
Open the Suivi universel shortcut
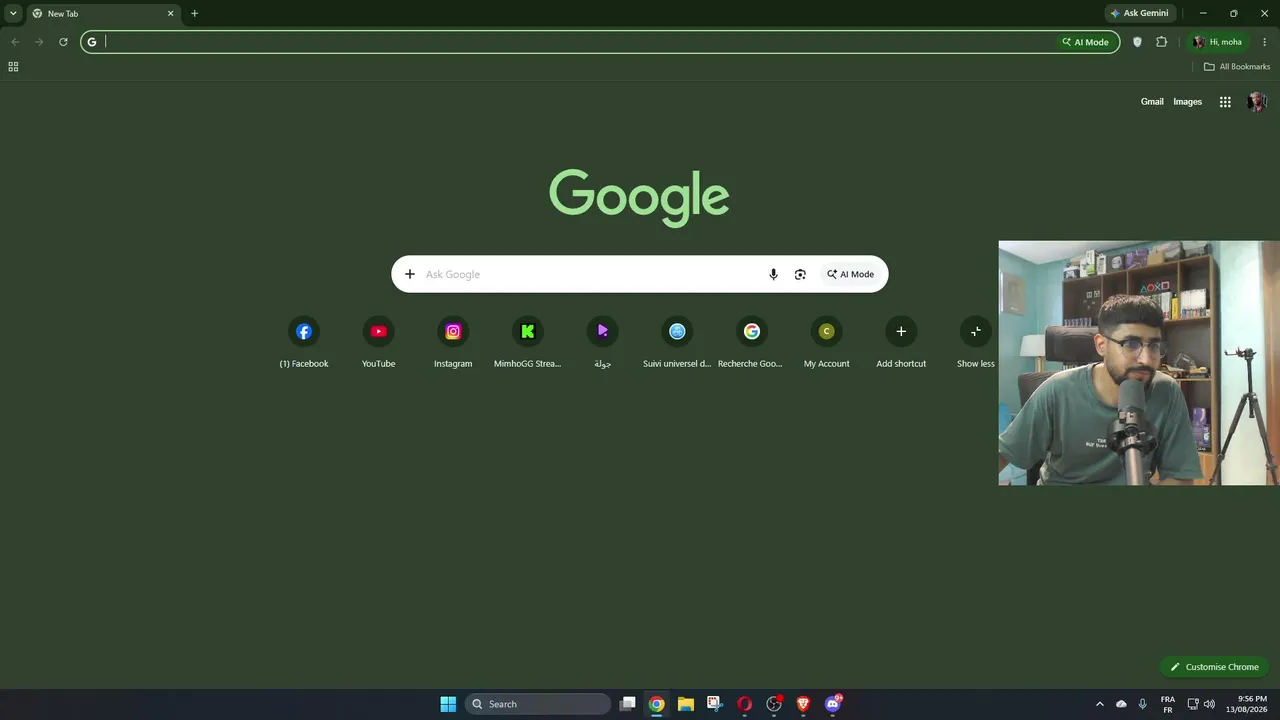click(x=677, y=332)
